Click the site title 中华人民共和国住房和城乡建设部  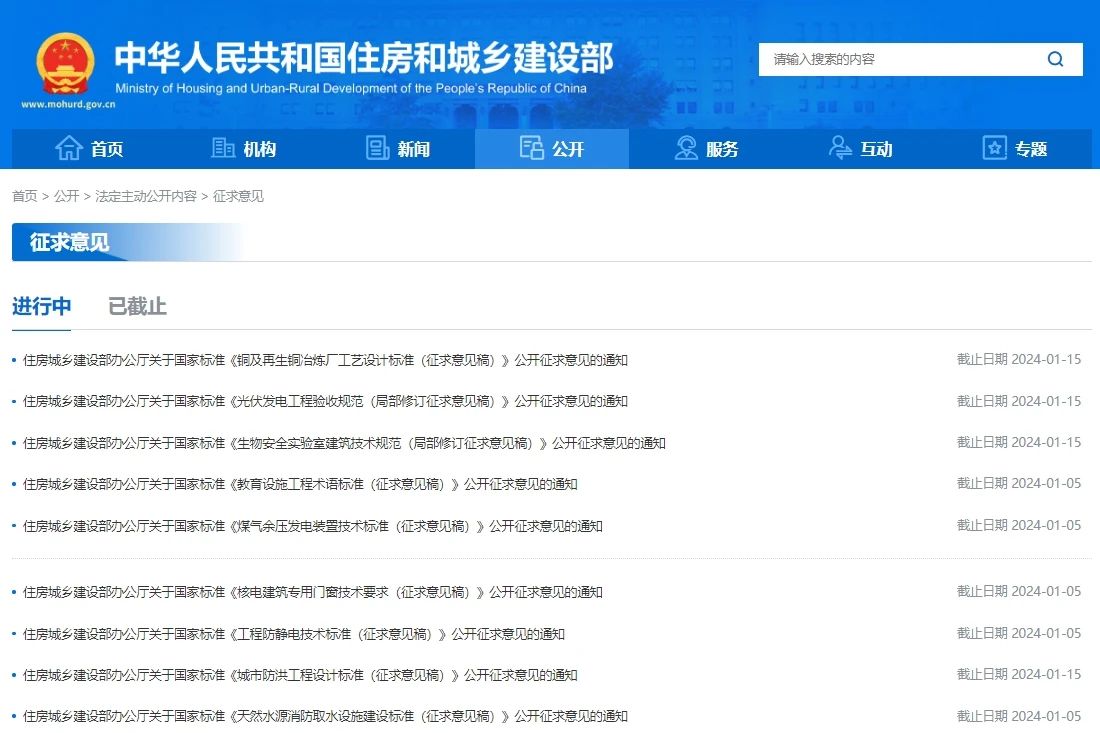tap(364, 58)
